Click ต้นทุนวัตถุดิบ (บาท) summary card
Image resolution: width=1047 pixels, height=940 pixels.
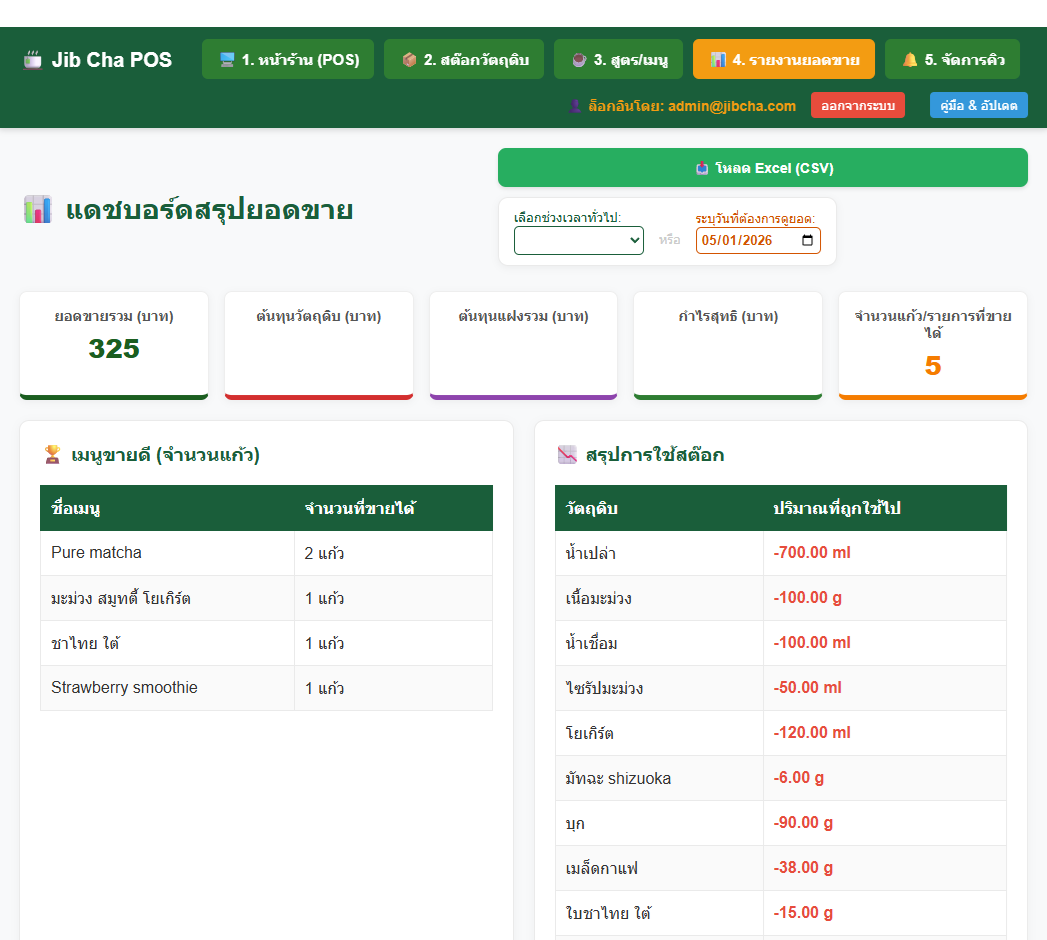coord(319,345)
